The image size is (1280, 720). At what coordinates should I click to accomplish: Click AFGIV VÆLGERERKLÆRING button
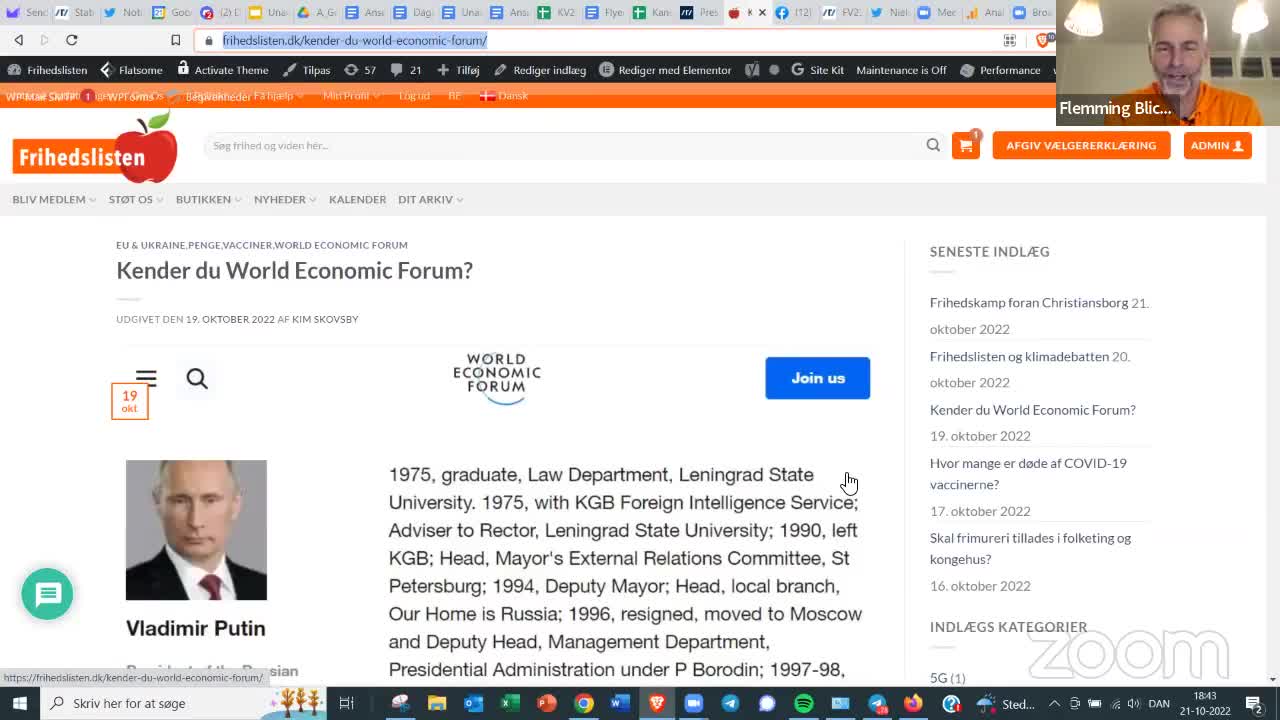click(1081, 145)
